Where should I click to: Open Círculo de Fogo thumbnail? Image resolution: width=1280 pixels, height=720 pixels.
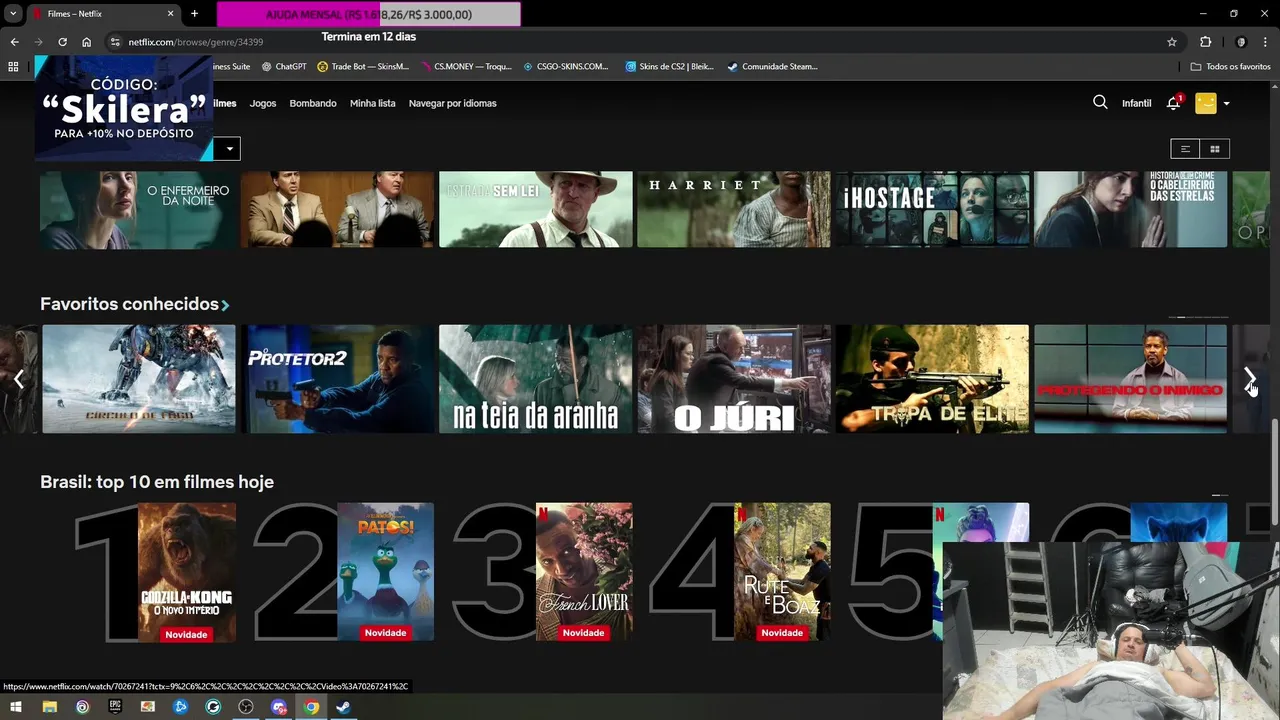click(139, 379)
